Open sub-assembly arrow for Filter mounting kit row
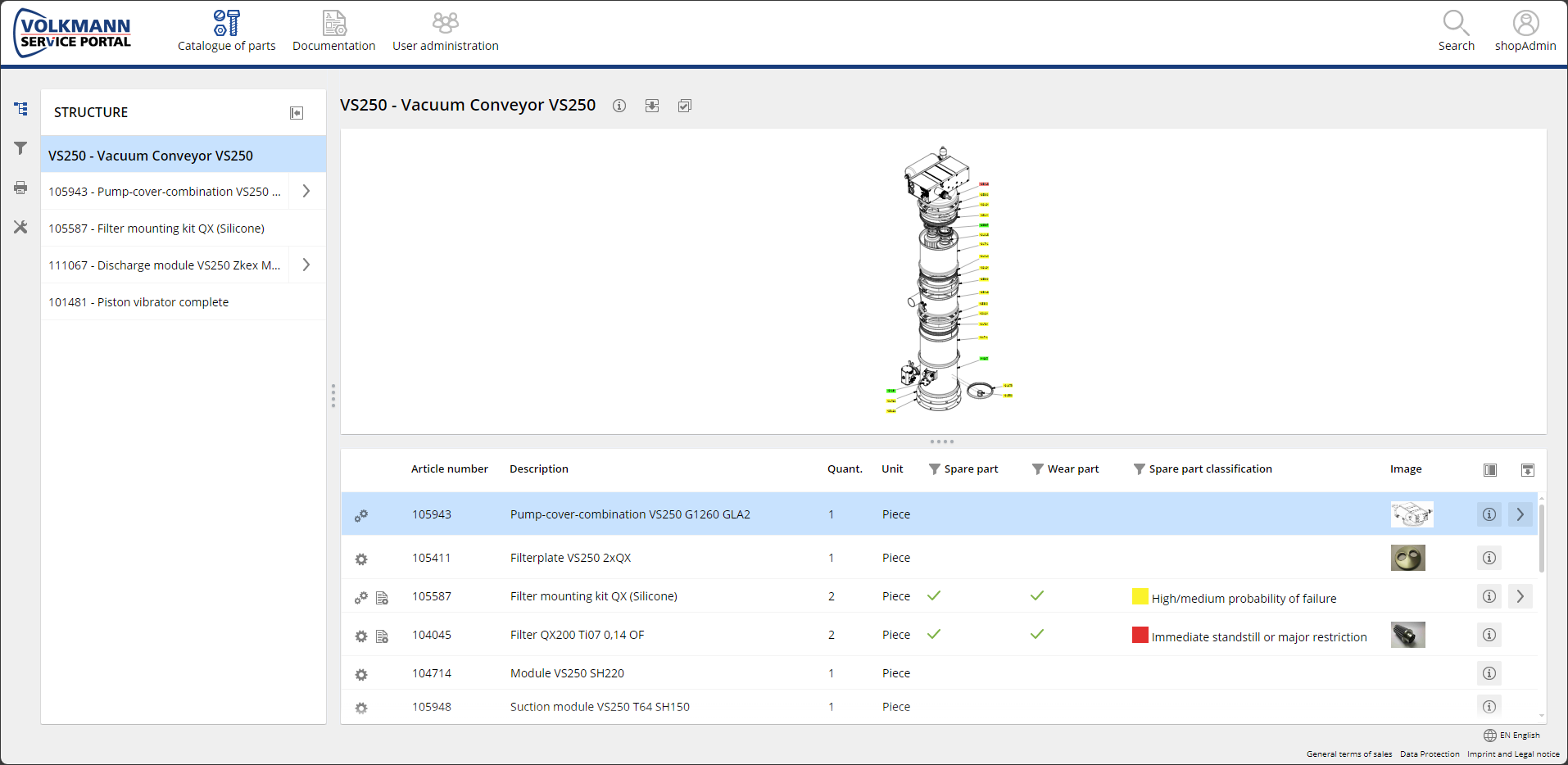This screenshot has height=765, width=1568. click(x=1520, y=596)
